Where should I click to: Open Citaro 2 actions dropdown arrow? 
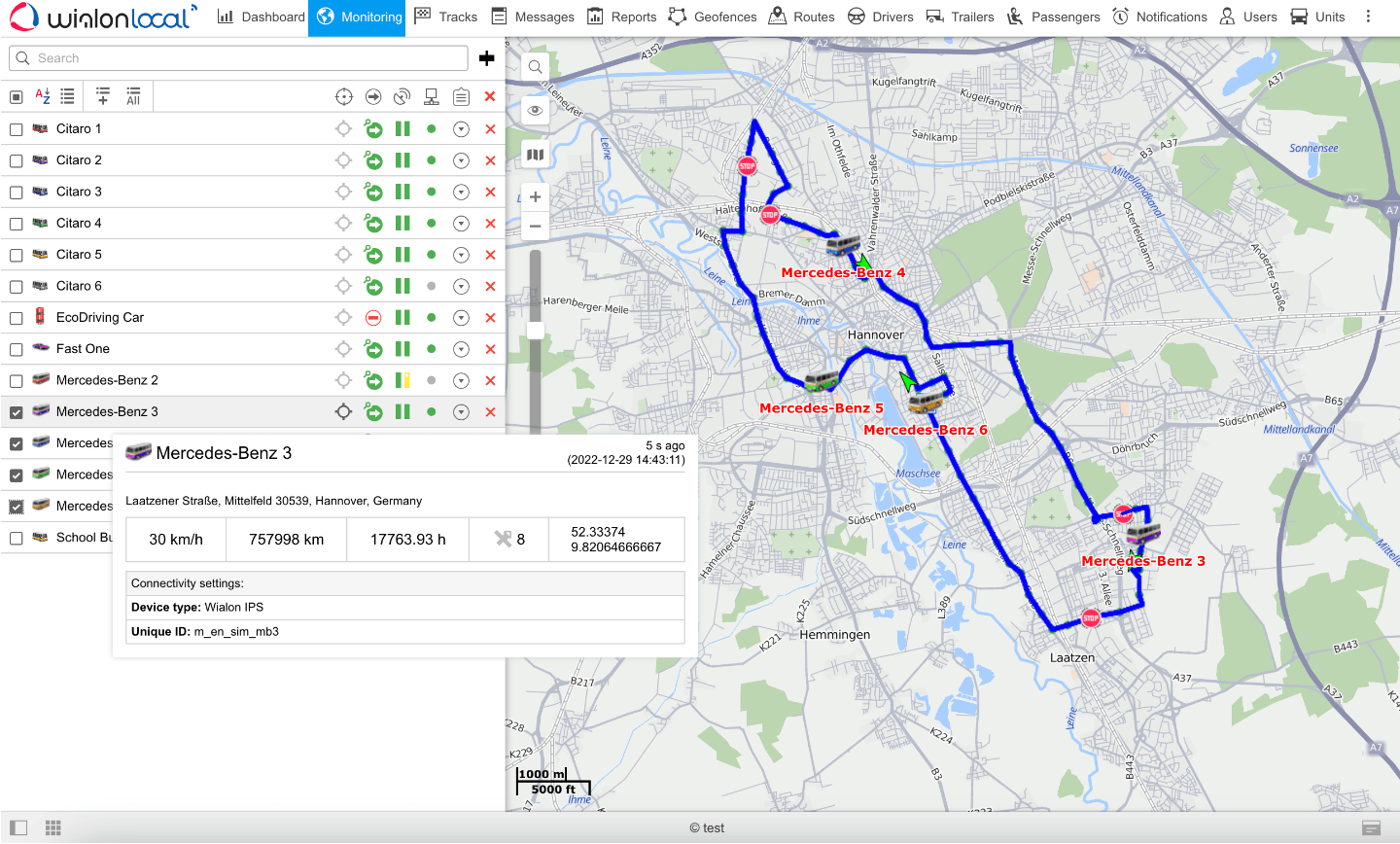(x=461, y=160)
